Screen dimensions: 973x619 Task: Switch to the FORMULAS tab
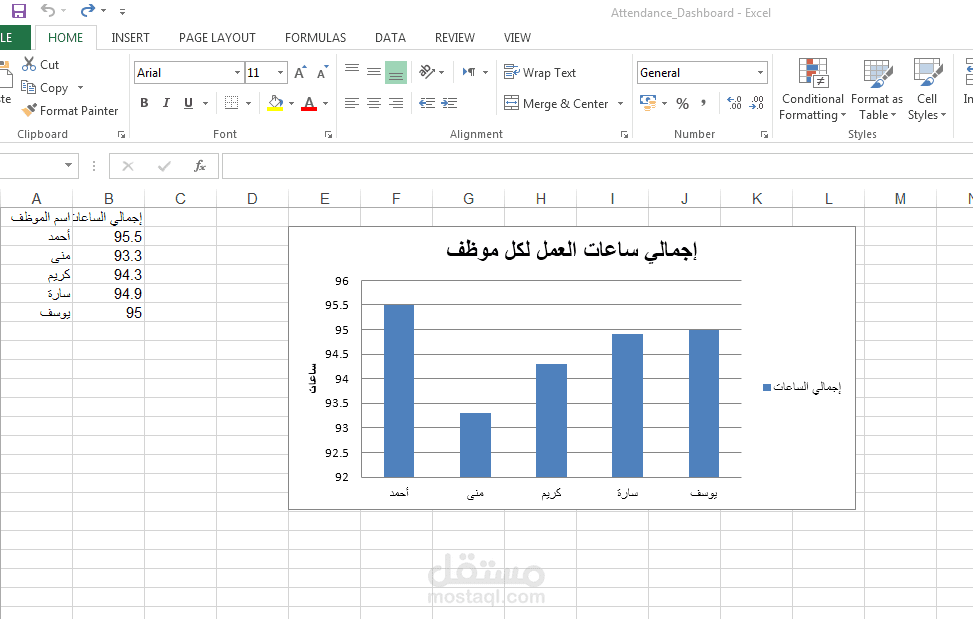pyautogui.click(x=315, y=38)
